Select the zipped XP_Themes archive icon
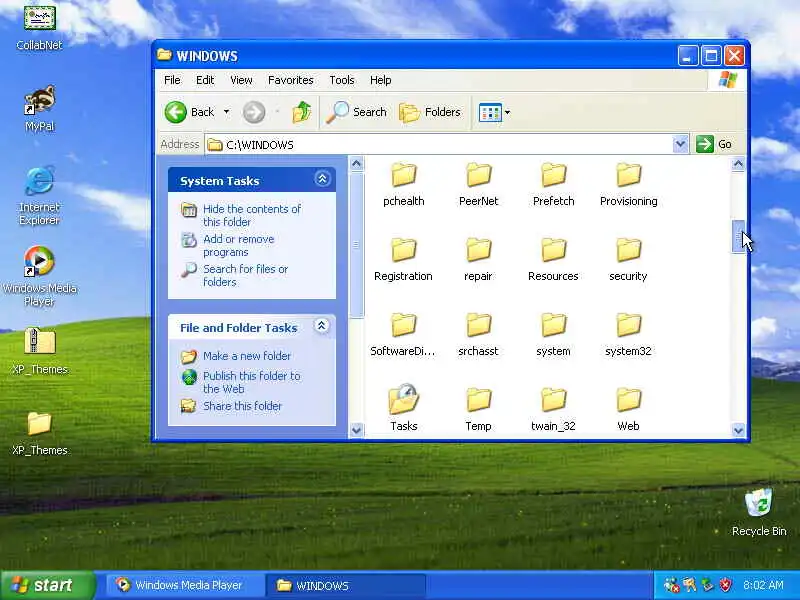 point(39,342)
